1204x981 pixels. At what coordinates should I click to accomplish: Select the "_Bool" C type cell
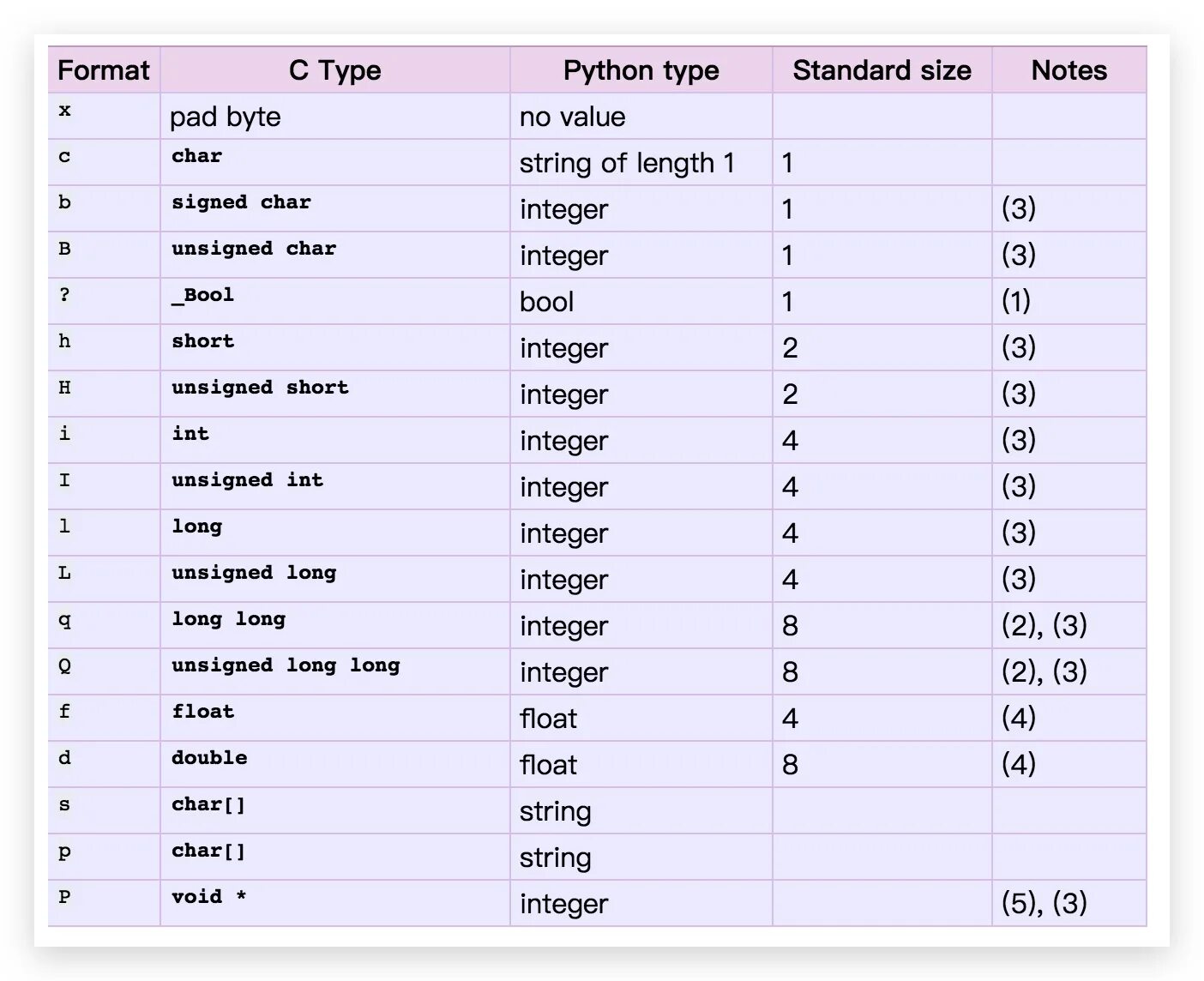click(x=203, y=295)
